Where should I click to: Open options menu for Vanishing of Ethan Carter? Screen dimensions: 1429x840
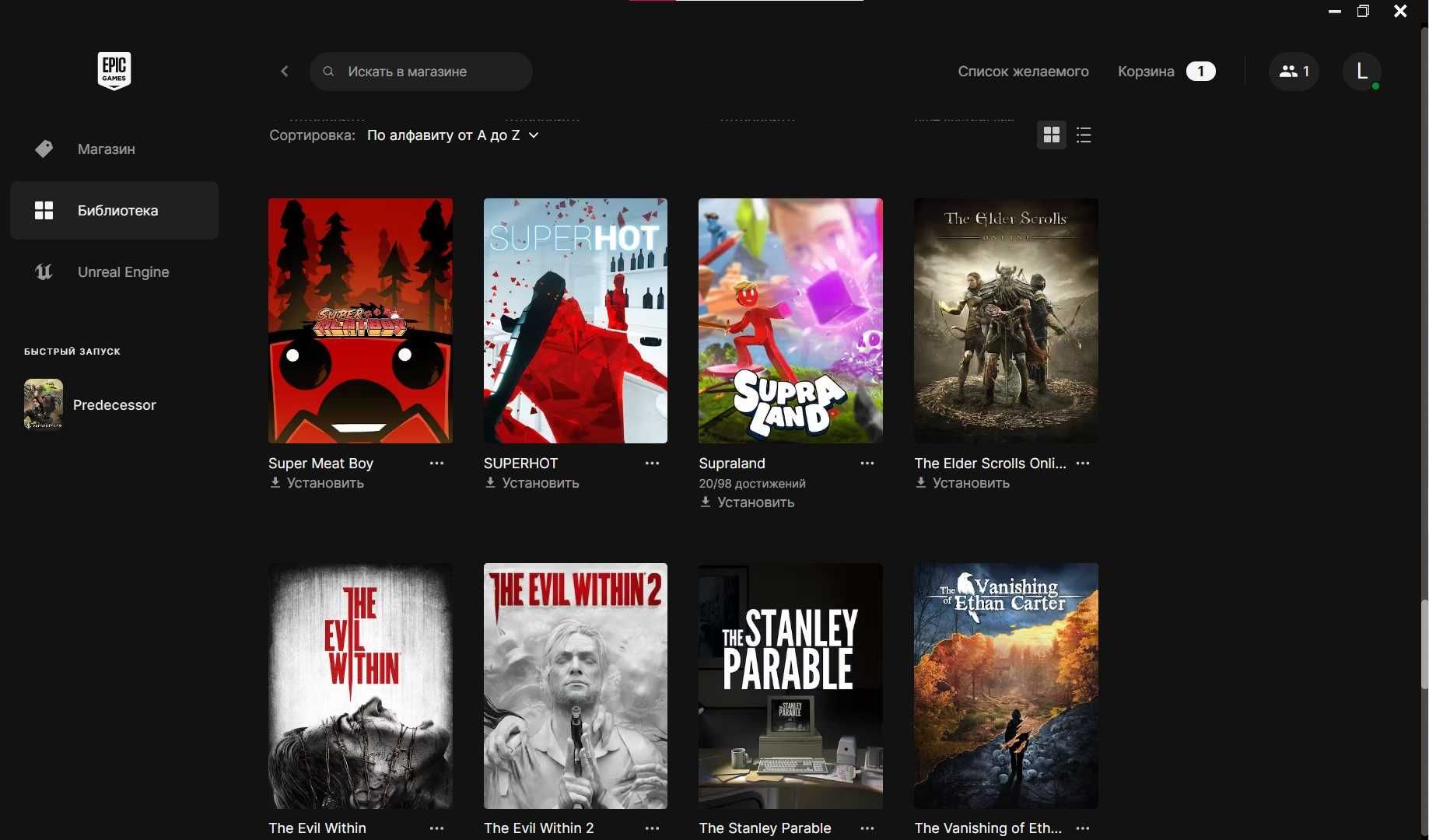[x=1083, y=828]
